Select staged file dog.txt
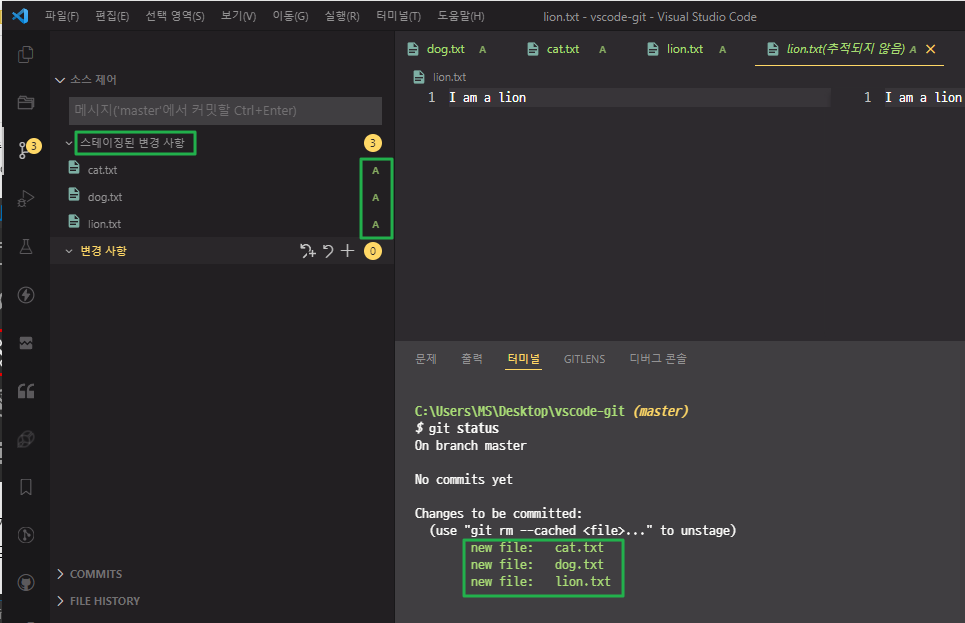The height and width of the screenshot is (623, 965). 222,197
